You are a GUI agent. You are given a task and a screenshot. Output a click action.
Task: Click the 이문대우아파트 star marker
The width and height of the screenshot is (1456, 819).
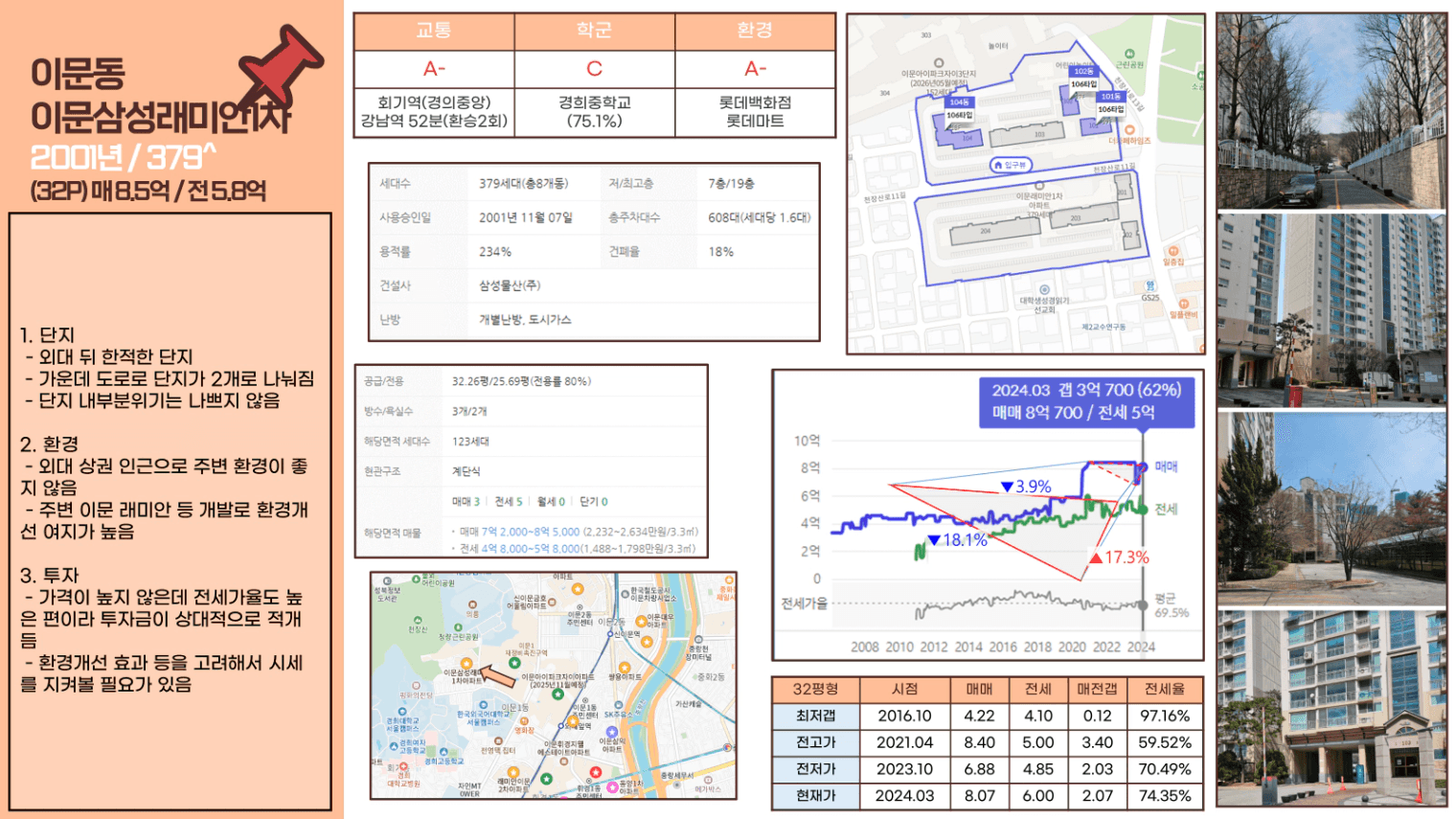642,622
